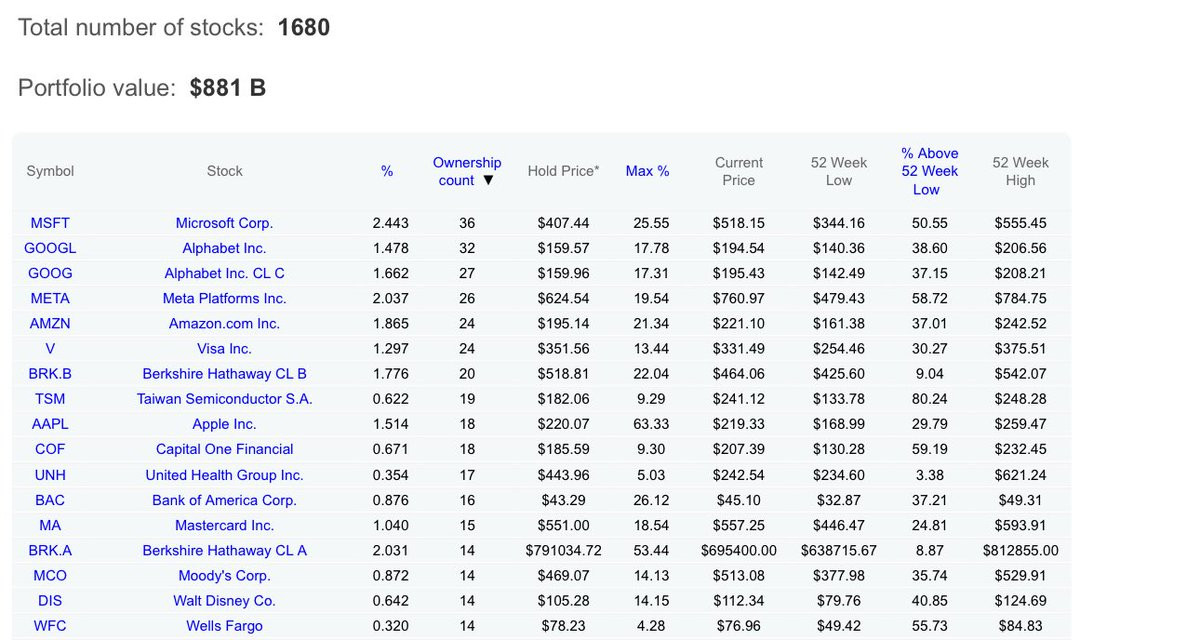Select Wells Fargo 52 week low $49.42

(x=839, y=626)
